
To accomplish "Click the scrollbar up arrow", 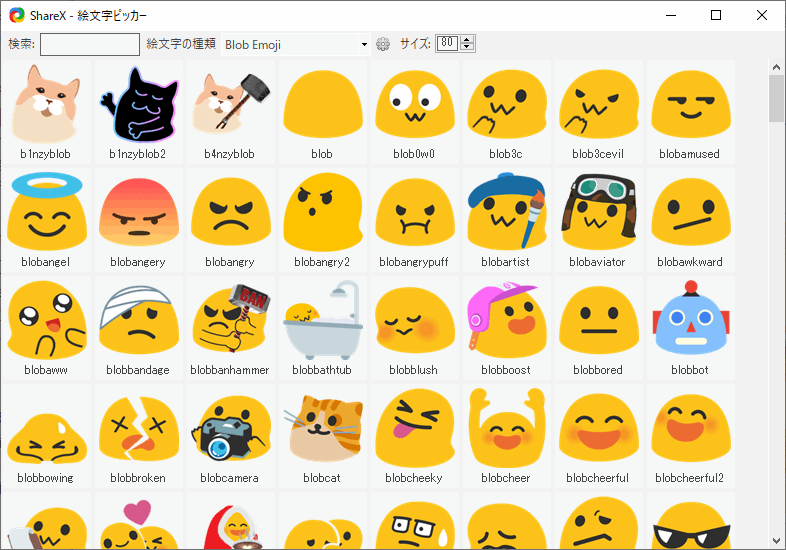I will point(776,67).
